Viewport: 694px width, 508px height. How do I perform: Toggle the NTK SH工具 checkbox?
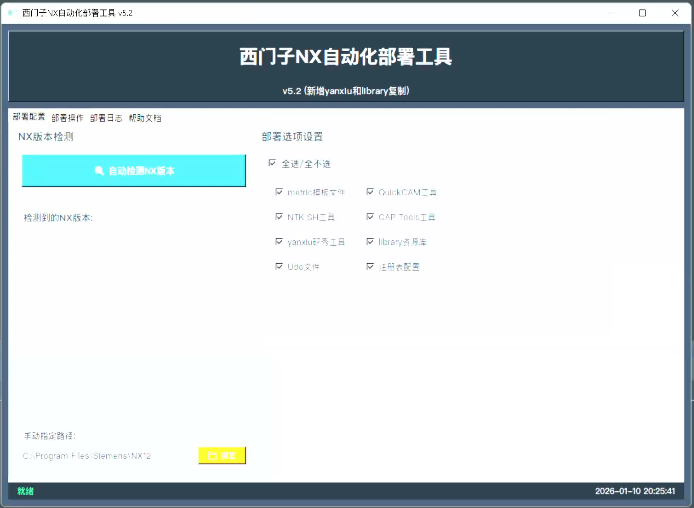point(279,216)
